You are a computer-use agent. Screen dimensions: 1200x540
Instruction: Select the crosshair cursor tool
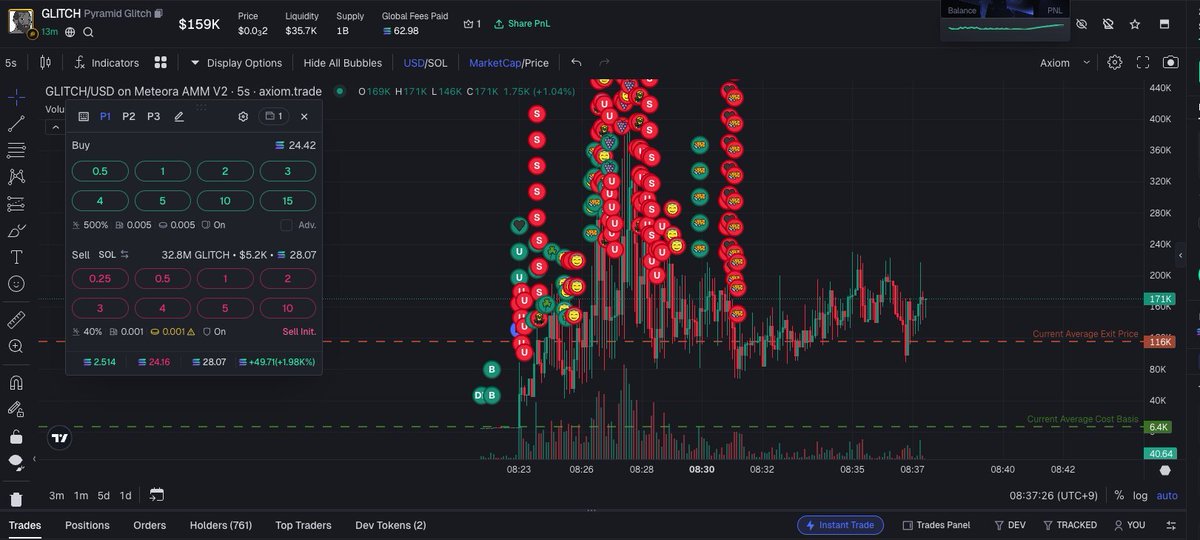(16, 97)
